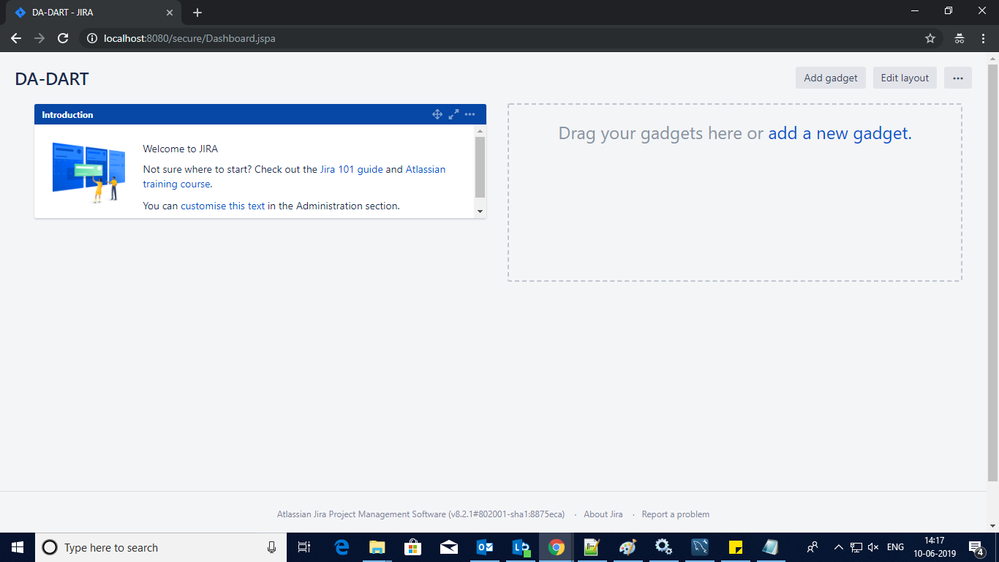
Task: Click the Incognito icon in the Chrome toolbar
Action: click(x=959, y=38)
